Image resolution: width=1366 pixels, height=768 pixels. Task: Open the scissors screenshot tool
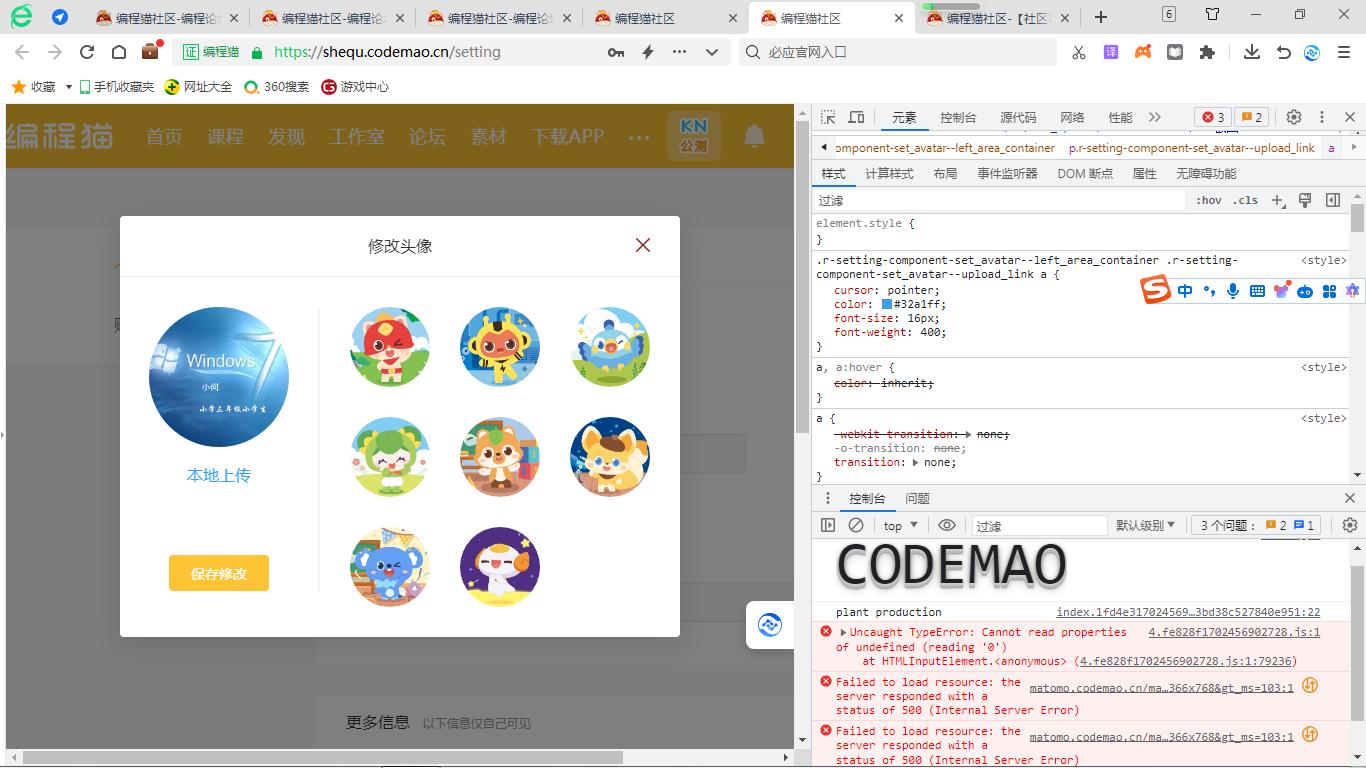[x=1079, y=52]
